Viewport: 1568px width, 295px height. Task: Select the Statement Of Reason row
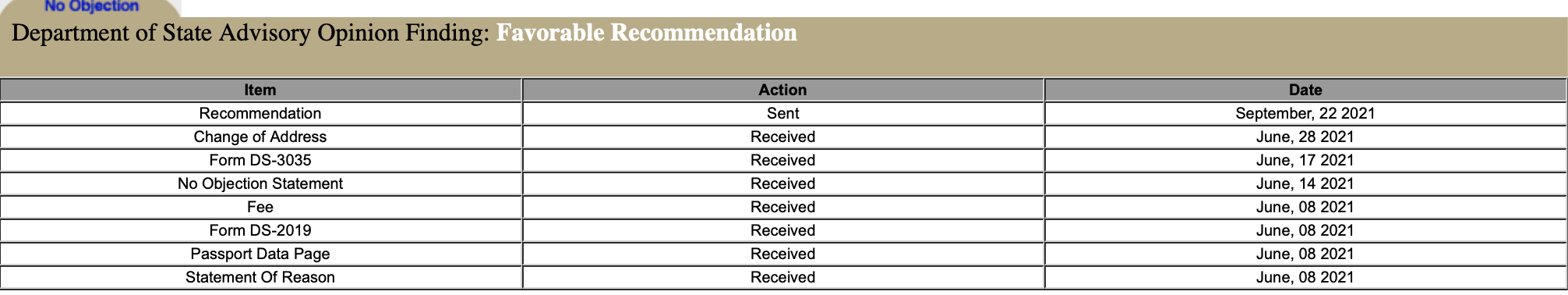pyautogui.click(x=783, y=277)
